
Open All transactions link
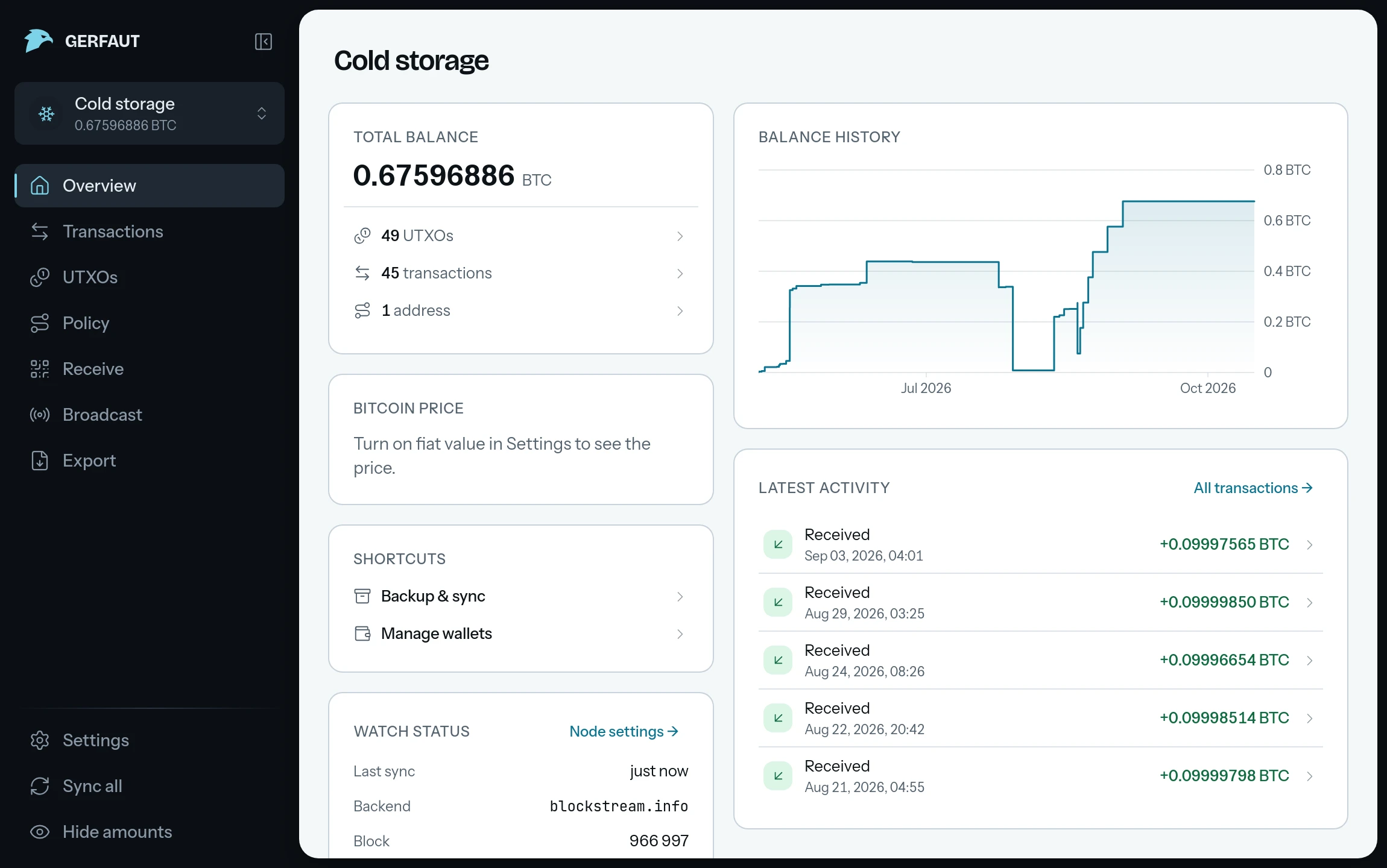point(1253,488)
